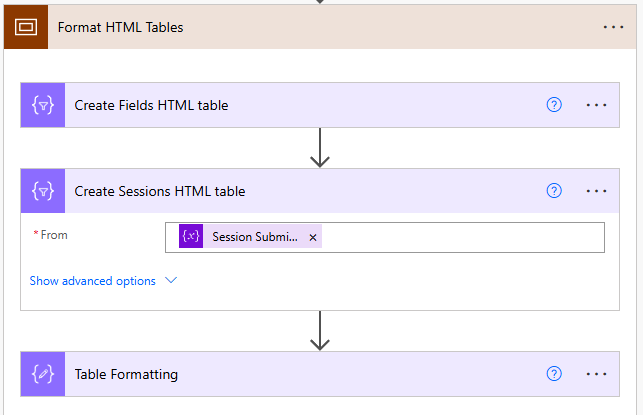Collapse the Create Sessions HTML table header
The image size is (643, 415).
[300, 191]
